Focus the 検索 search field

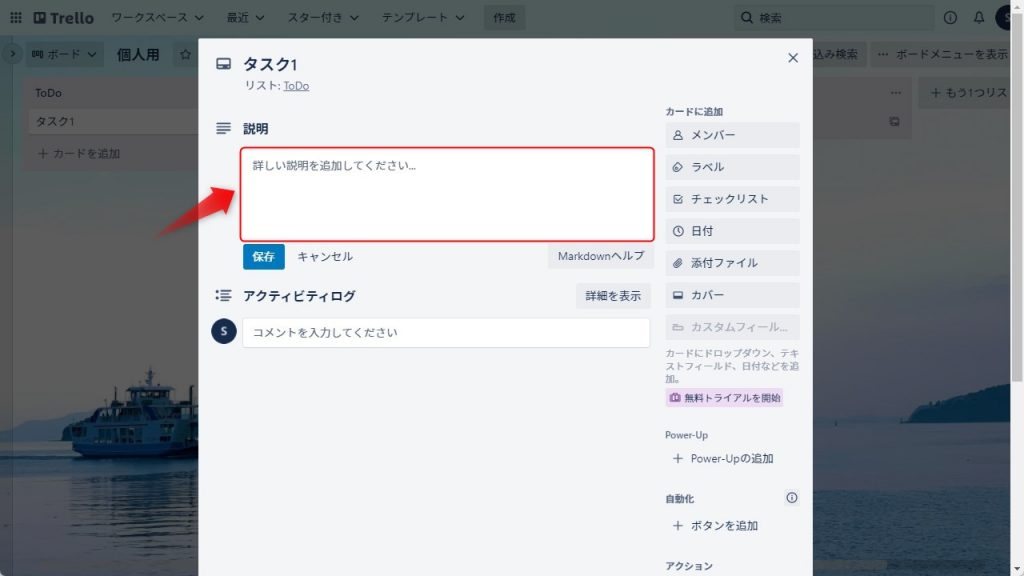click(x=834, y=18)
